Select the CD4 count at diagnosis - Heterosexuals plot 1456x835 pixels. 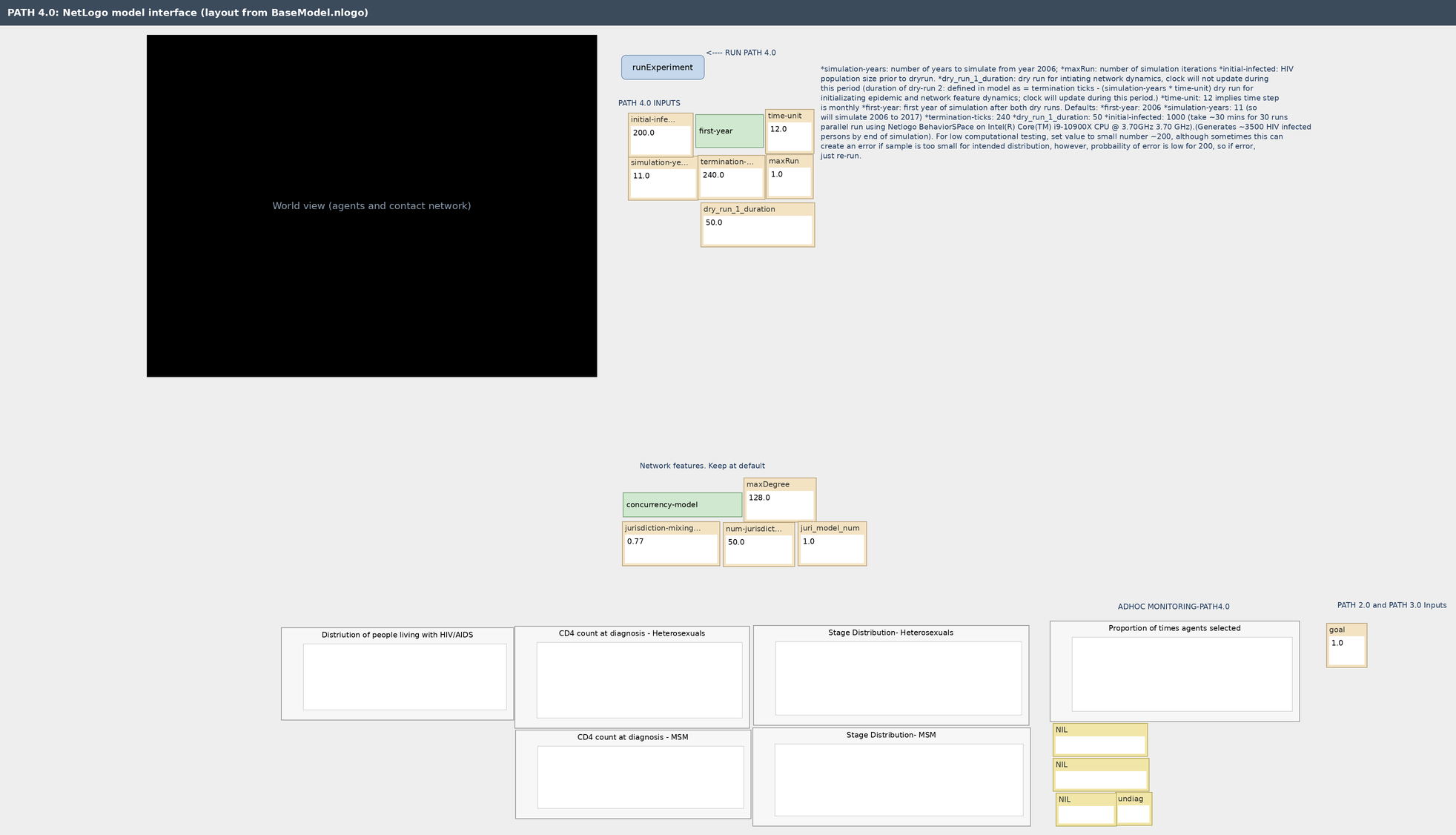click(632, 677)
